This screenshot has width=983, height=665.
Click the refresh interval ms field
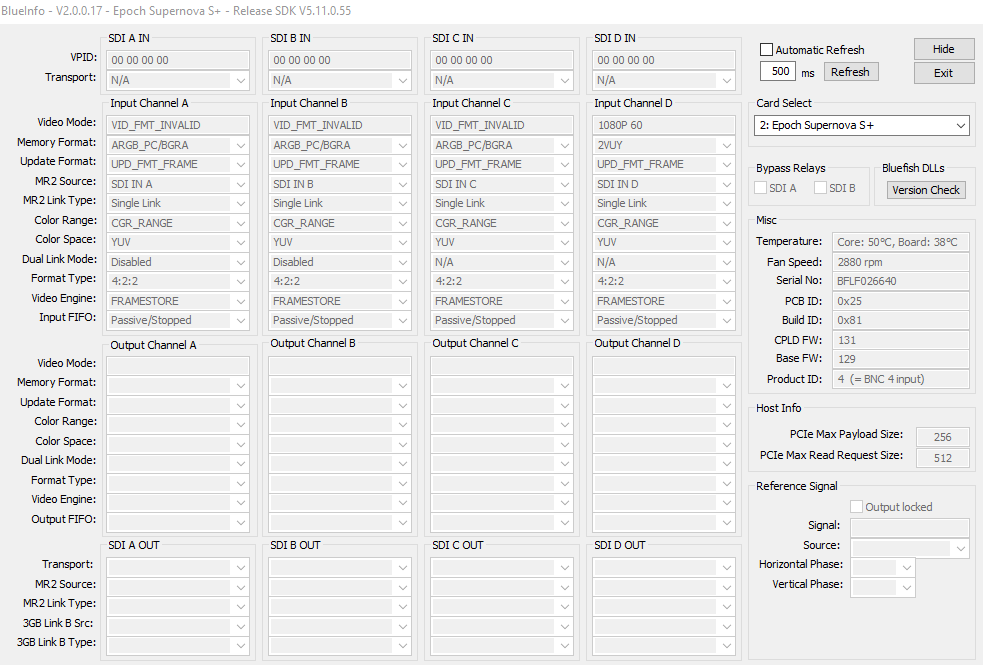(x=777, y=72)
